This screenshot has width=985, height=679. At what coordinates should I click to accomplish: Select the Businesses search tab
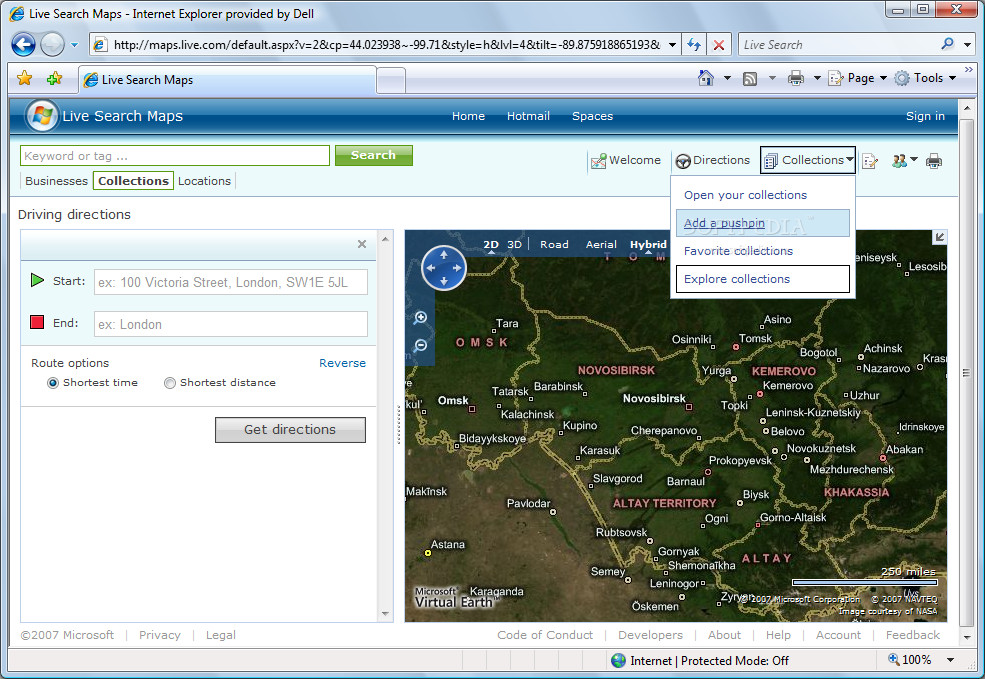57,181
